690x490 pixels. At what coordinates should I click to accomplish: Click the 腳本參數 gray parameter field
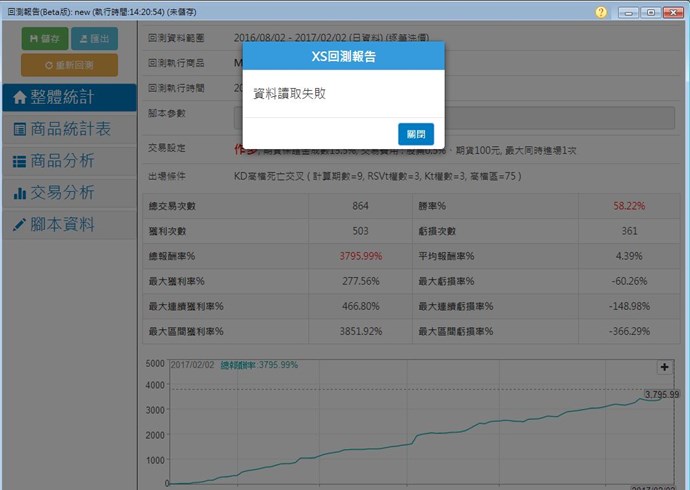(453, 117)
